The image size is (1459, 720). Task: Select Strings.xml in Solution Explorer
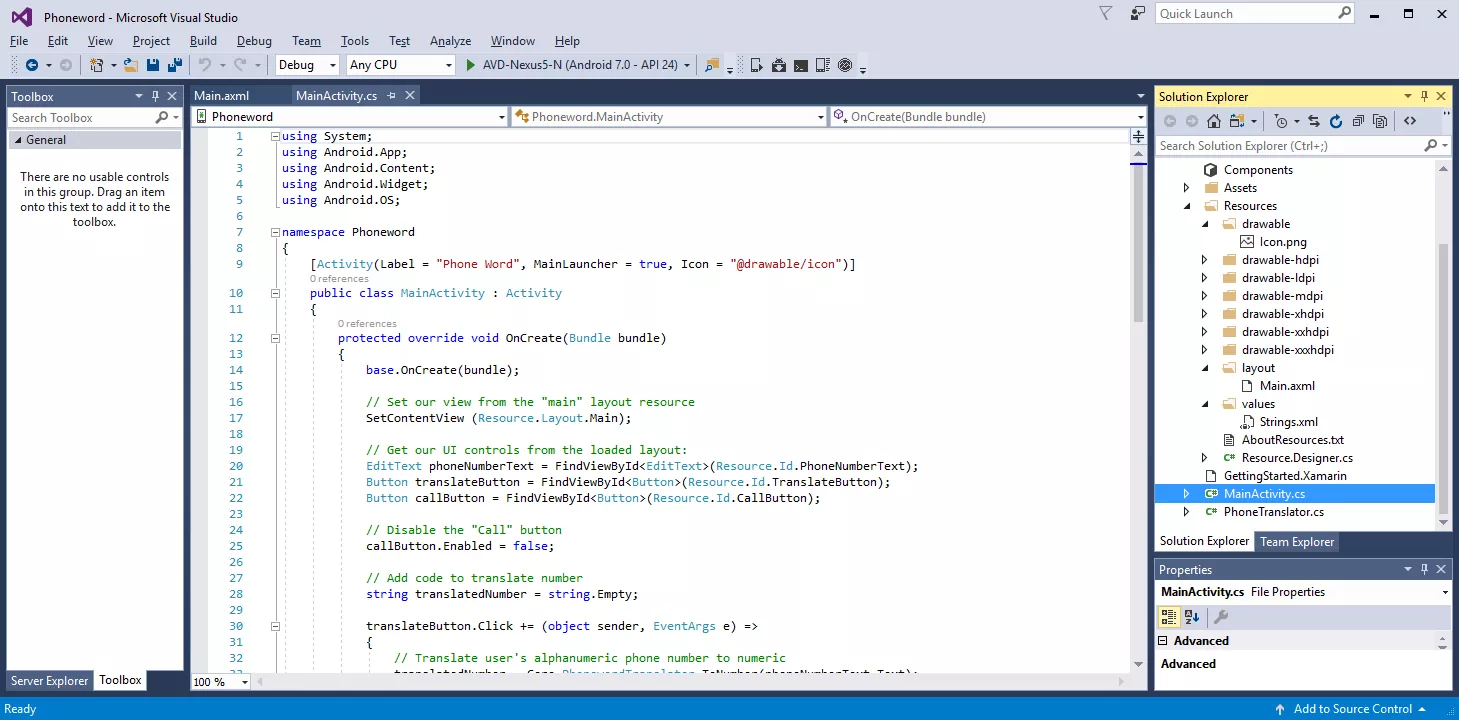[1288, 422]
